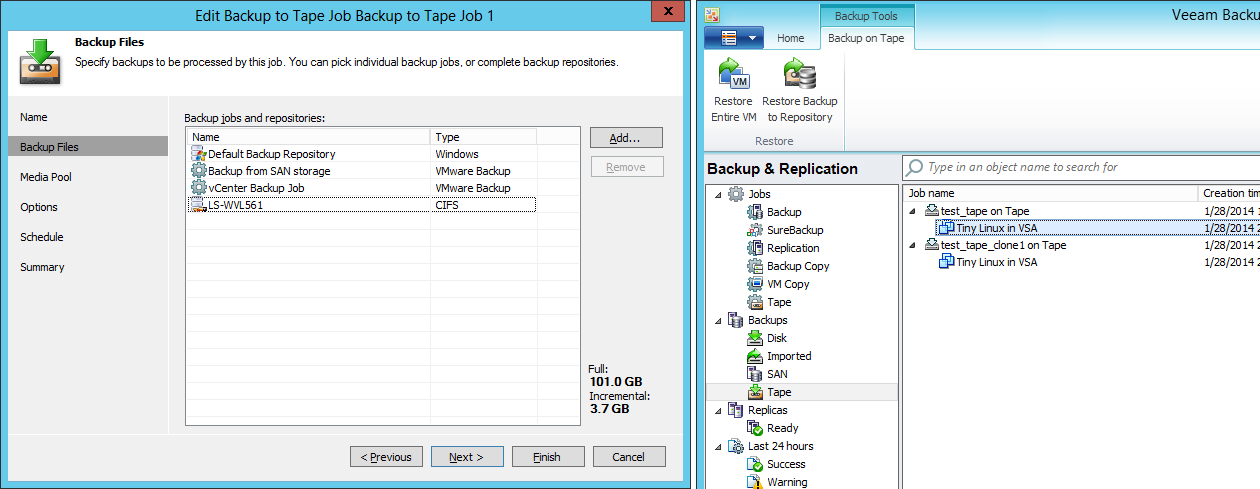Select the Tape icon under Backups
This screenshot has width=1260, height=489.
pos(755,392)
